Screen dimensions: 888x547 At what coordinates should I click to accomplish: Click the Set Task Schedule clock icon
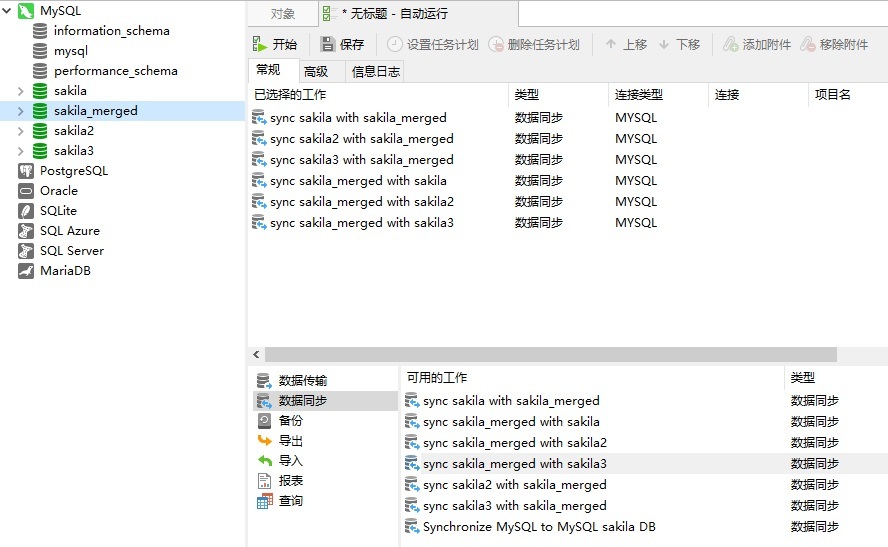pyautogui.click(x=395, y=44)
